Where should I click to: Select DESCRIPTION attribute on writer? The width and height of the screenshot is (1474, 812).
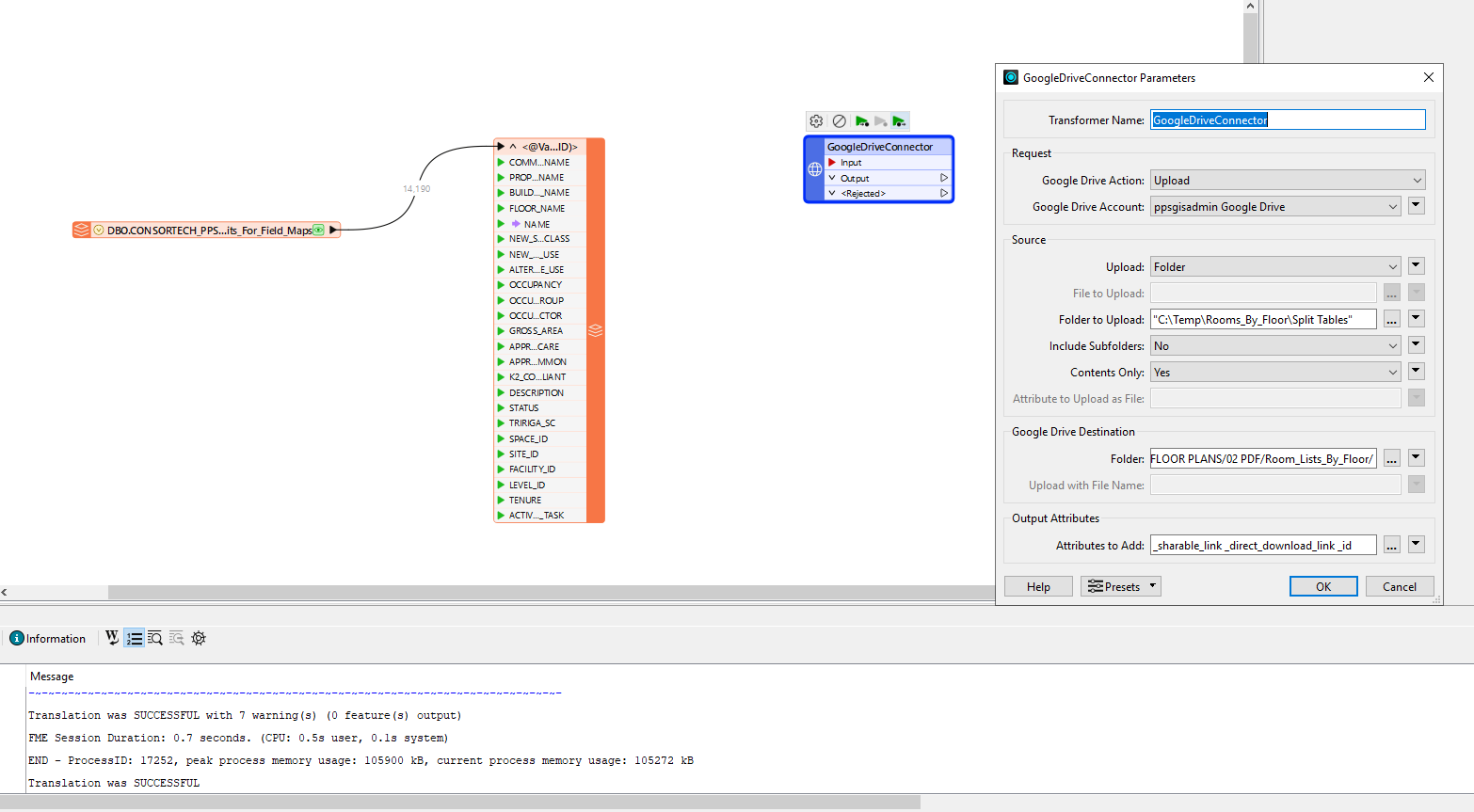[x=537, y=392]
